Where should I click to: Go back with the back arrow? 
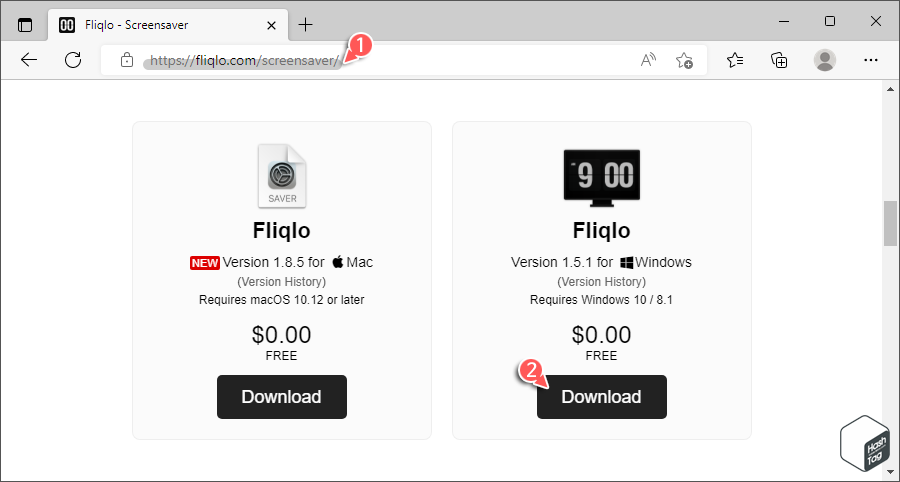click(x=29, y=60)
